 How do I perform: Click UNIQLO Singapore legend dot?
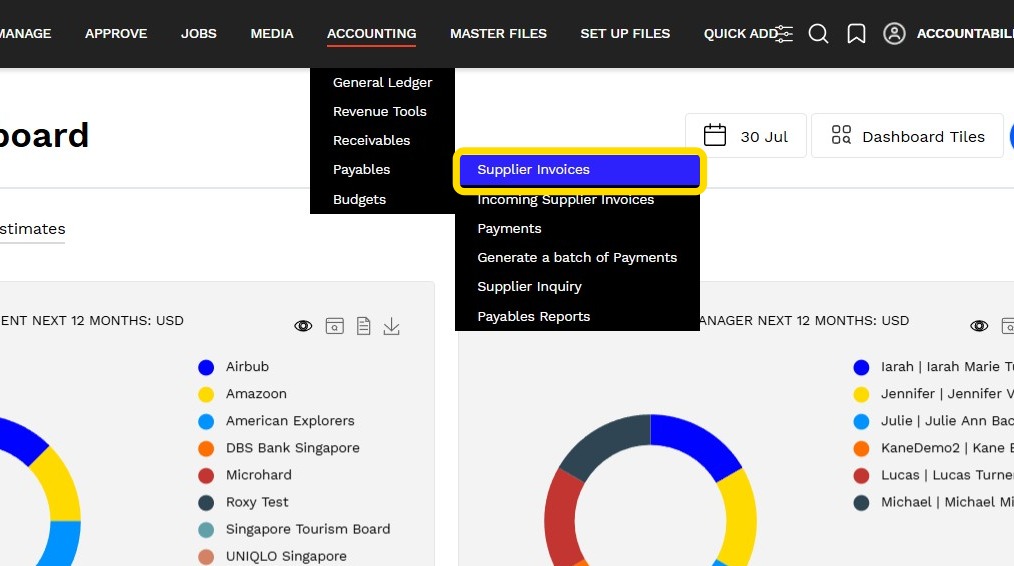click(206, 558)
